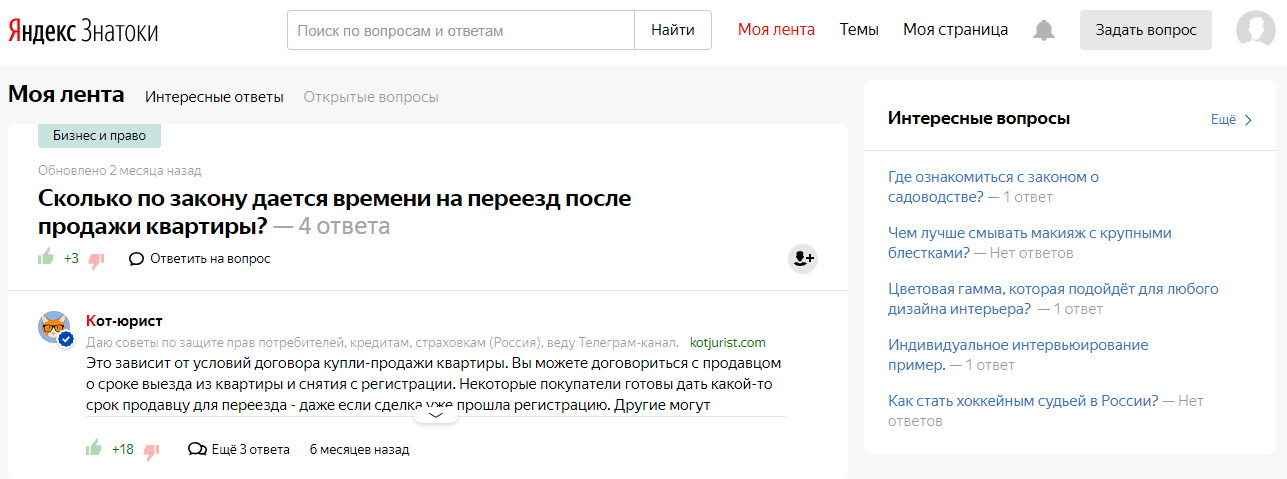The image size is (1287, 479).
Task: Open the user profile avatar
Action: pyautogui.click(x=1255, y=30)
